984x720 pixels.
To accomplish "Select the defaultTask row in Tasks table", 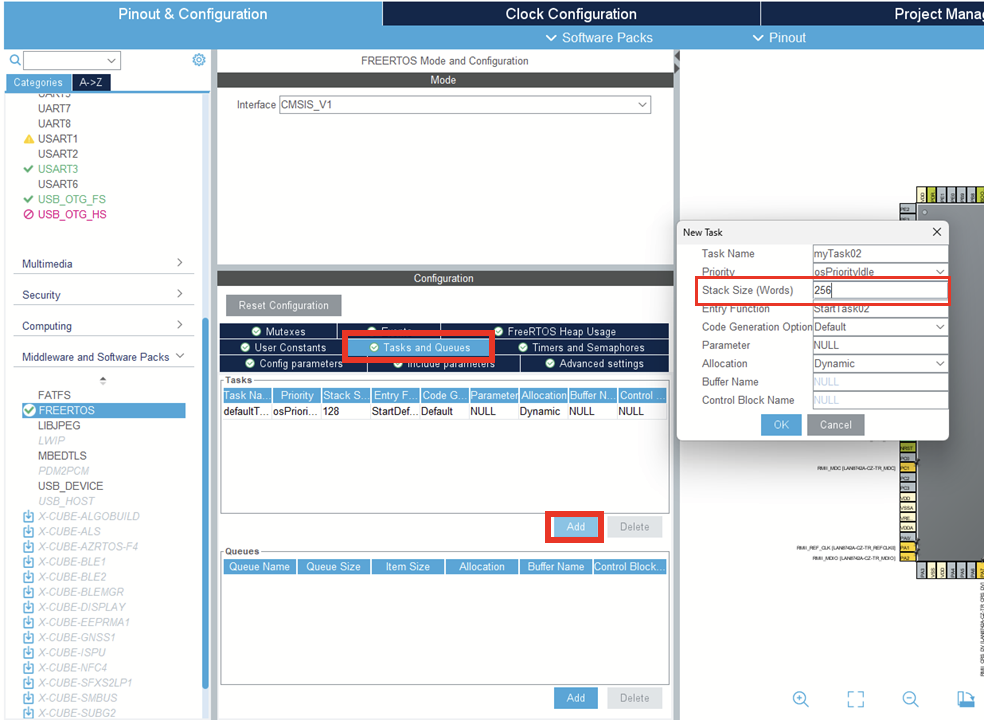I will 444,411.
